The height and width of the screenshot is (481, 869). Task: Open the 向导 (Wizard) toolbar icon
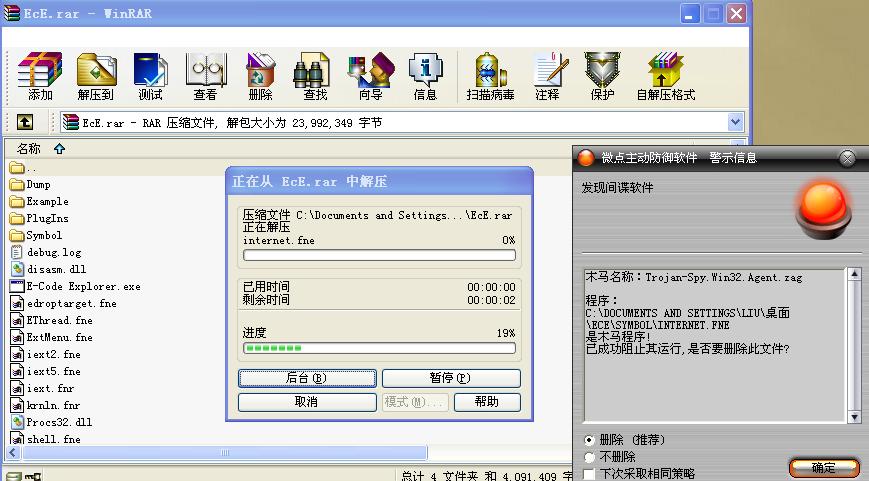(371, 76)
